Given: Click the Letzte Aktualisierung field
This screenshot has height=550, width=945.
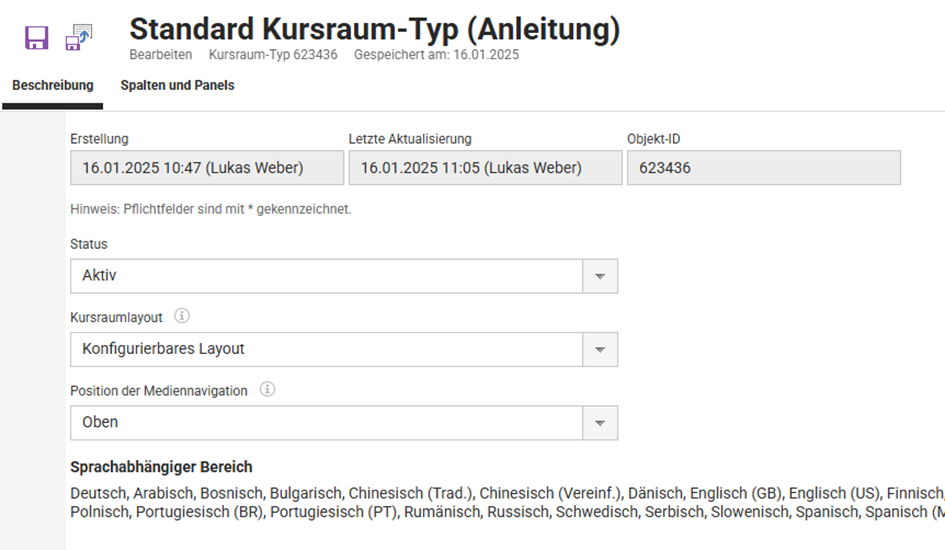Looking at the screenshot, I should tap(485, 168).
